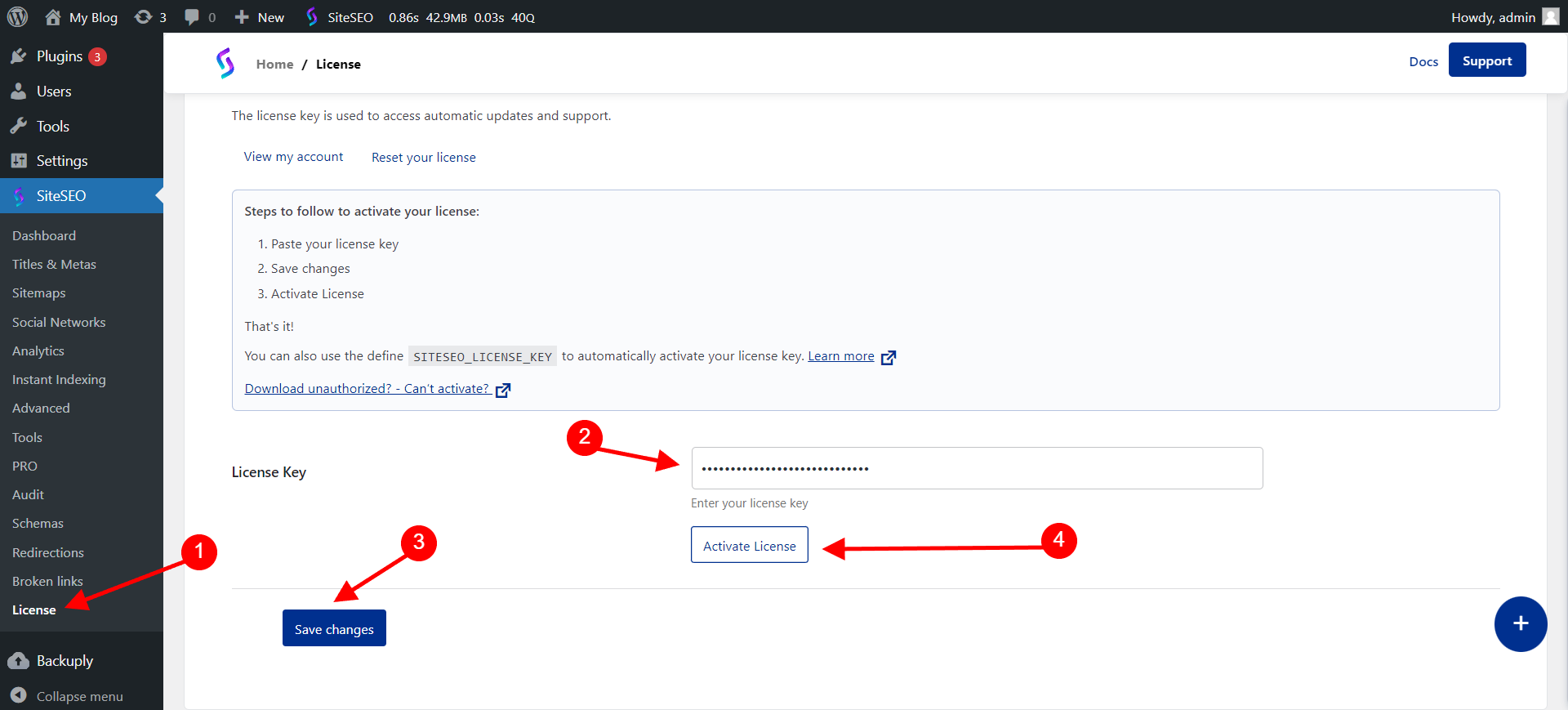Click the Settings sliders icon in sidebar
The width and height of the screenshot is (1568, 710).
point(19,161)
